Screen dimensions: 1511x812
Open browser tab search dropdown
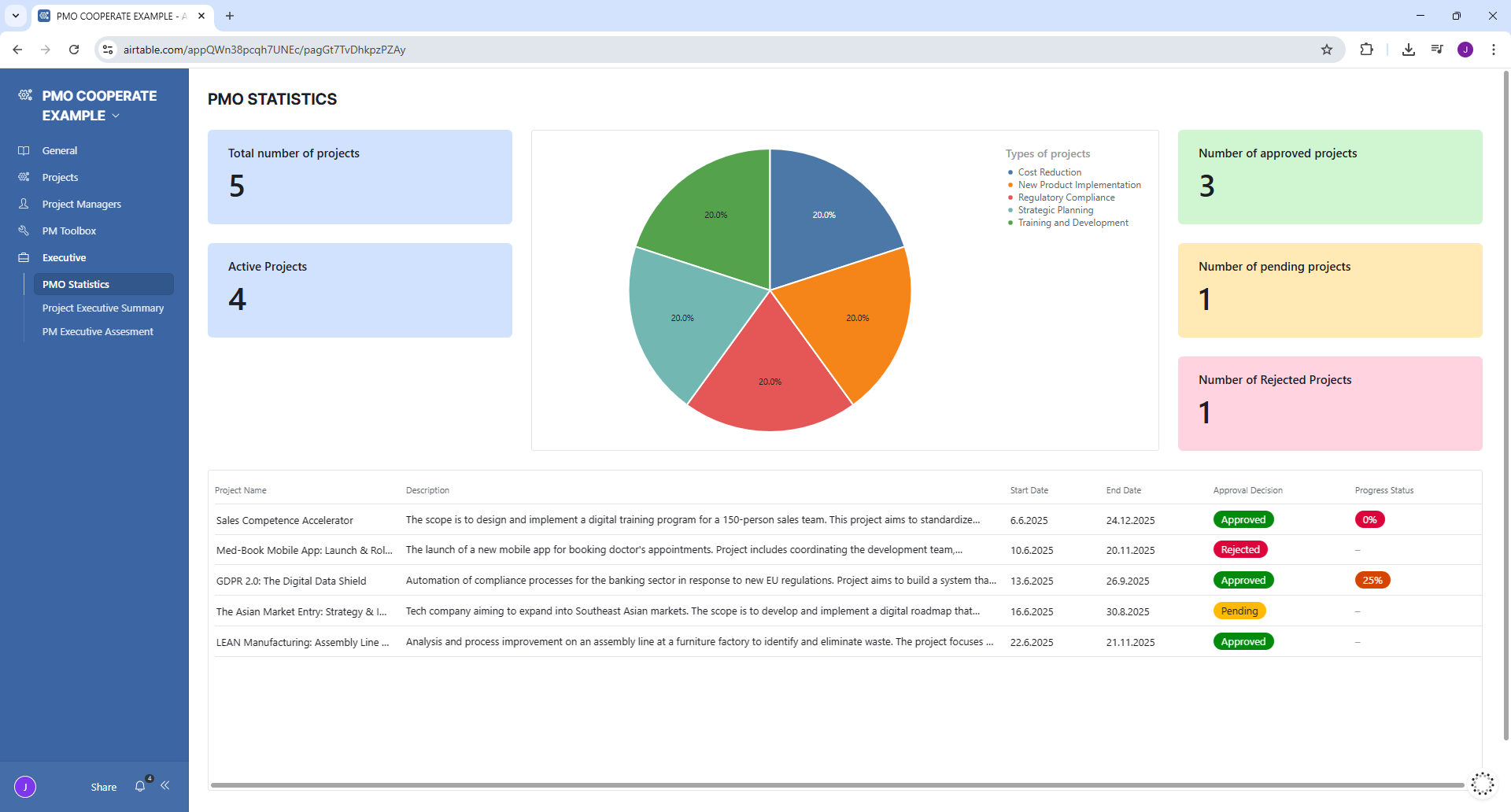point(16,16)
